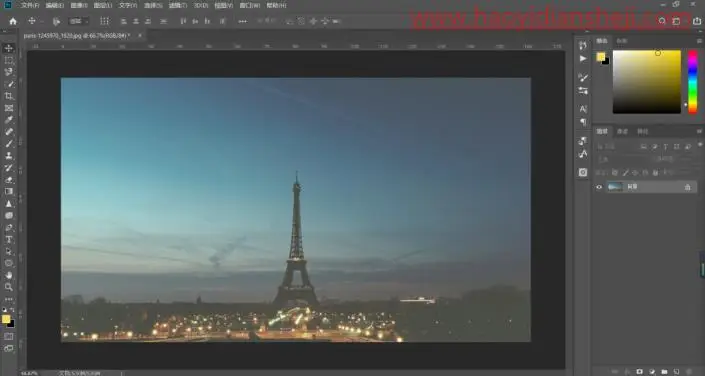Switch to the Channels tab beside Layers
Image resolution: width=705 pixels, height=376 pixels.
coord(622,131)
